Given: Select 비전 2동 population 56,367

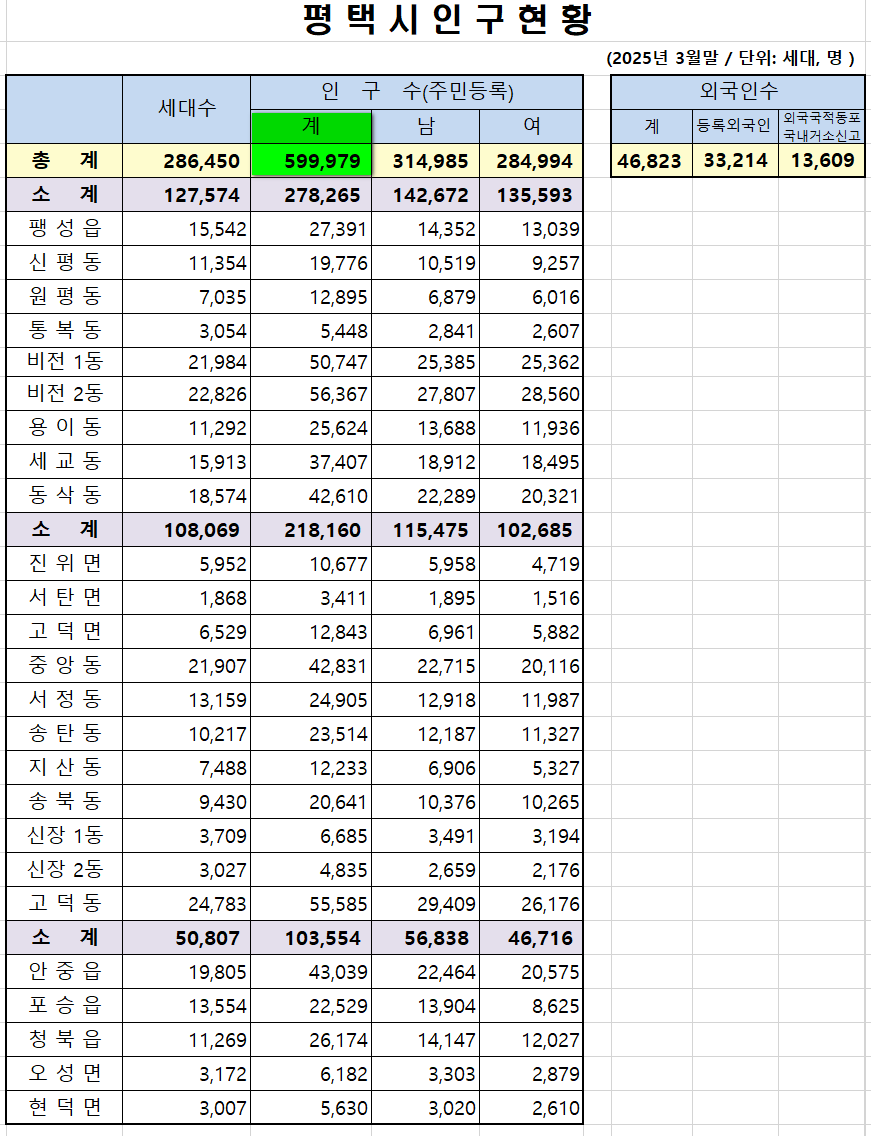Looking at the screenshot, I should [x=311, y=394].
